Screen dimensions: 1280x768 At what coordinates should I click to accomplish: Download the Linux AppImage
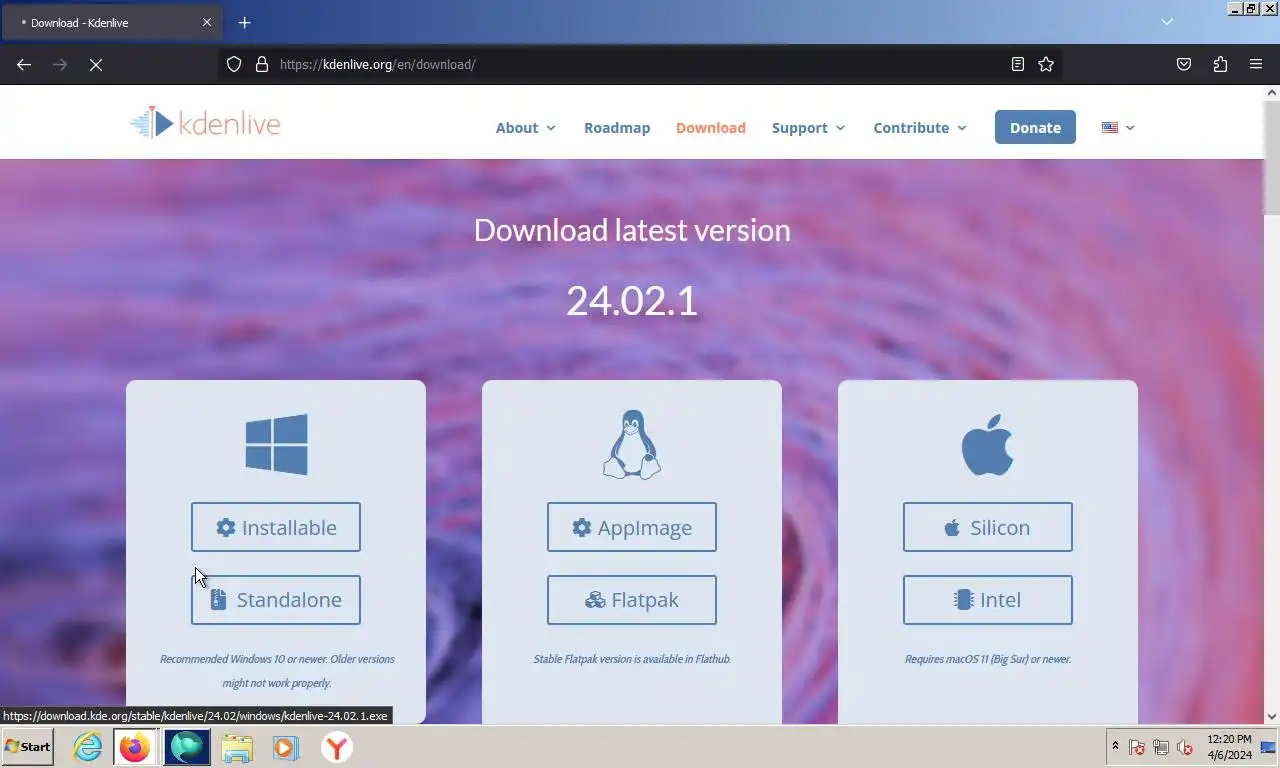pos(632,527)
